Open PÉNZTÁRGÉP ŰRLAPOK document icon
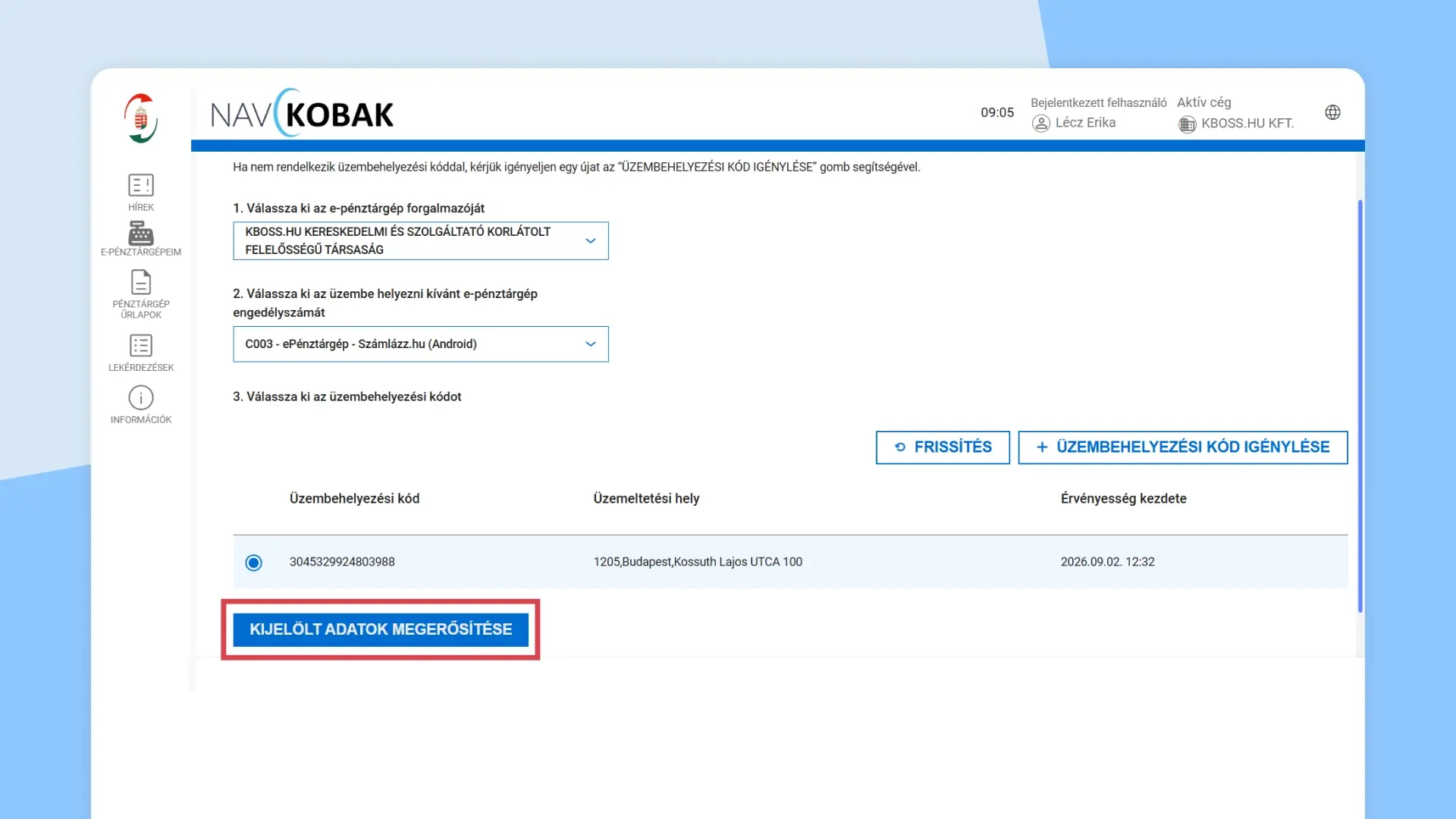This screenshot has height=819, width=1456. tap(141, 282)
